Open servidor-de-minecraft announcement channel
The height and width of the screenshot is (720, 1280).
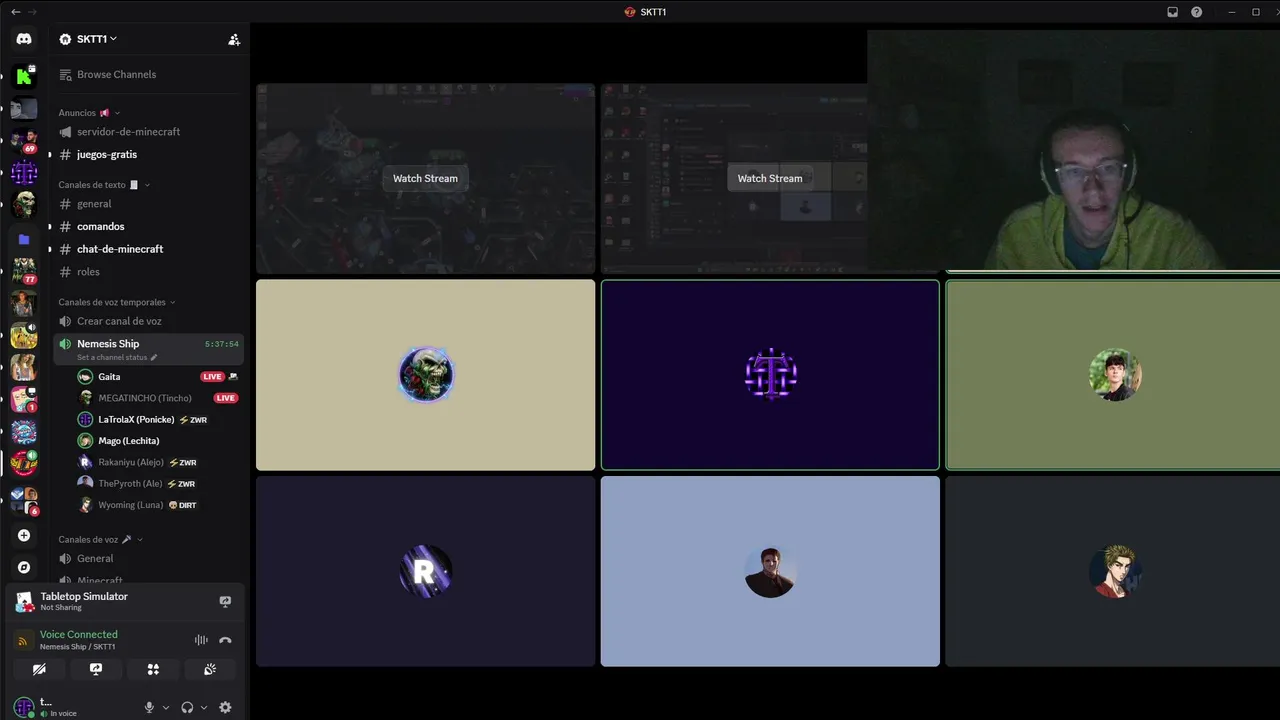point(148,132)
